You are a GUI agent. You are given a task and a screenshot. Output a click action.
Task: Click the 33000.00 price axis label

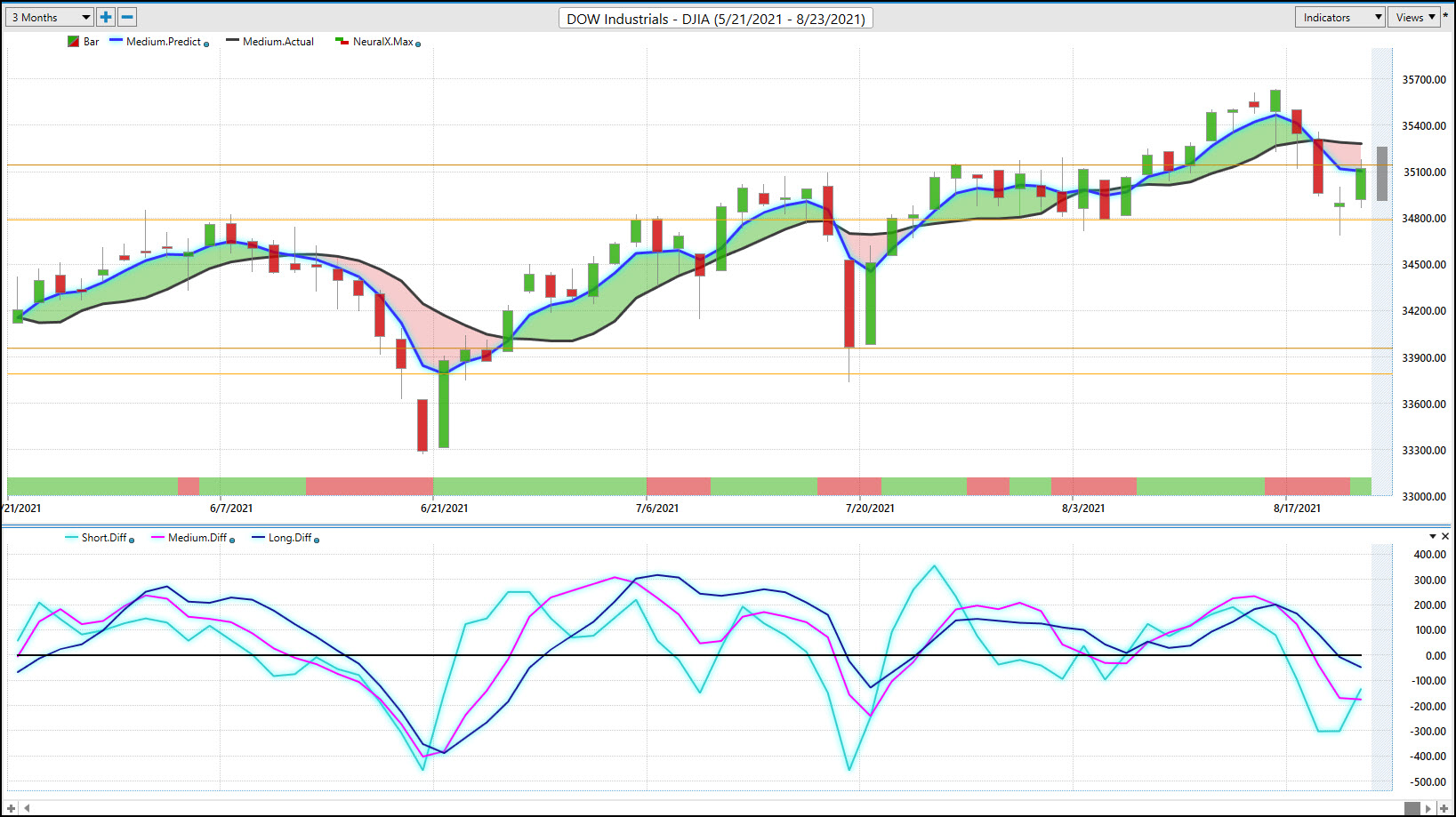1424,497
